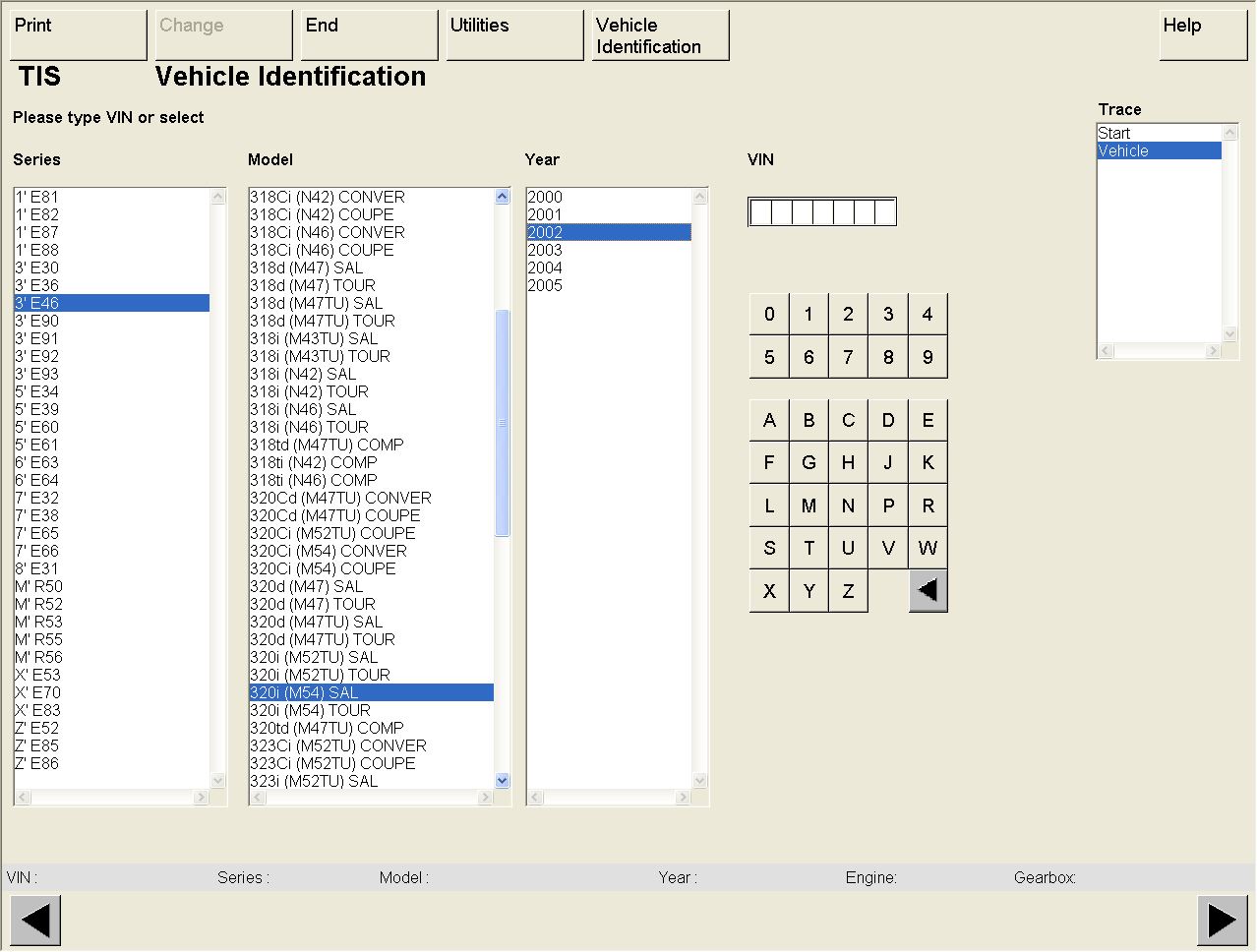Viewport: 1257px width, 952px height.
Task: Tap keypad digit 9
Action: pyautogui.click(x=928, y=357)
